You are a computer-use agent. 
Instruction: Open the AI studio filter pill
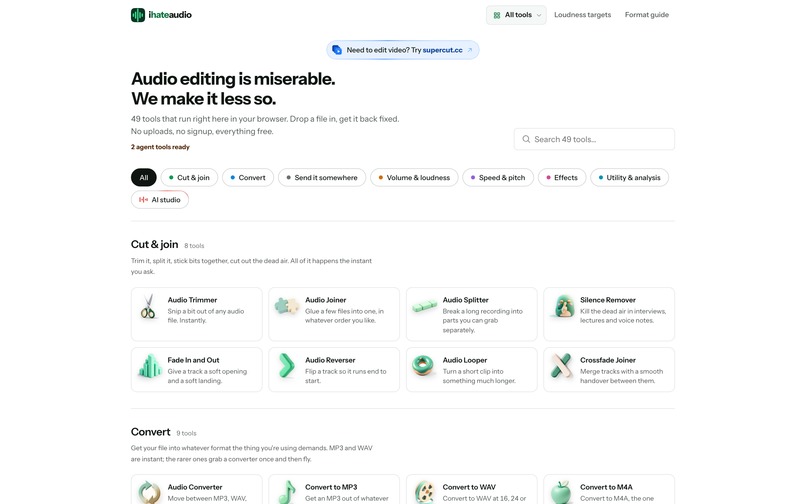(160, 200)
